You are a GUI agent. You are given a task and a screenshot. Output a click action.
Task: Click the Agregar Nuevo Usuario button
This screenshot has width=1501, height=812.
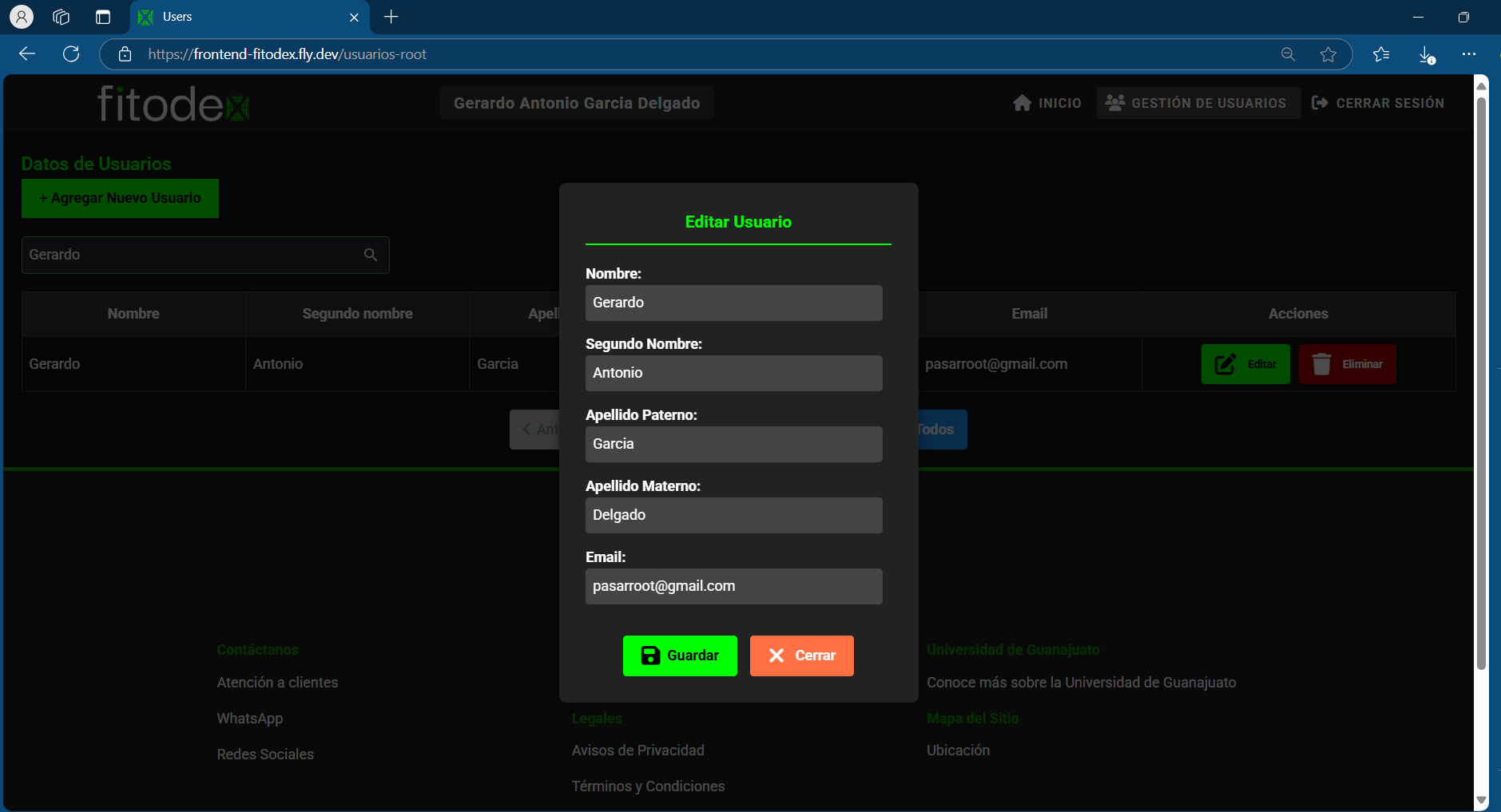coord(120,198)
